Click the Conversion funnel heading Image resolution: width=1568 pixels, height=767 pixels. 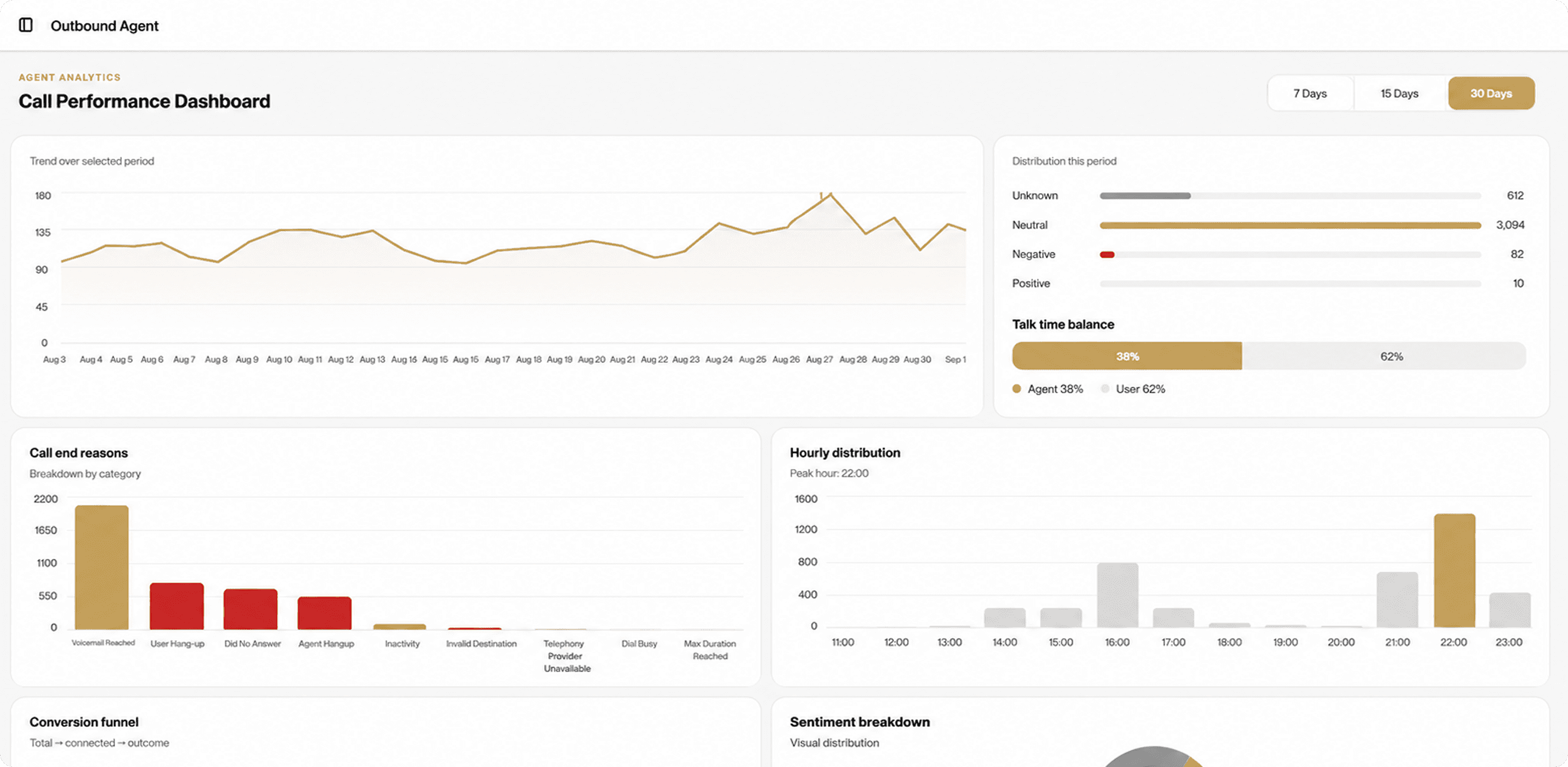coord(84,722)
